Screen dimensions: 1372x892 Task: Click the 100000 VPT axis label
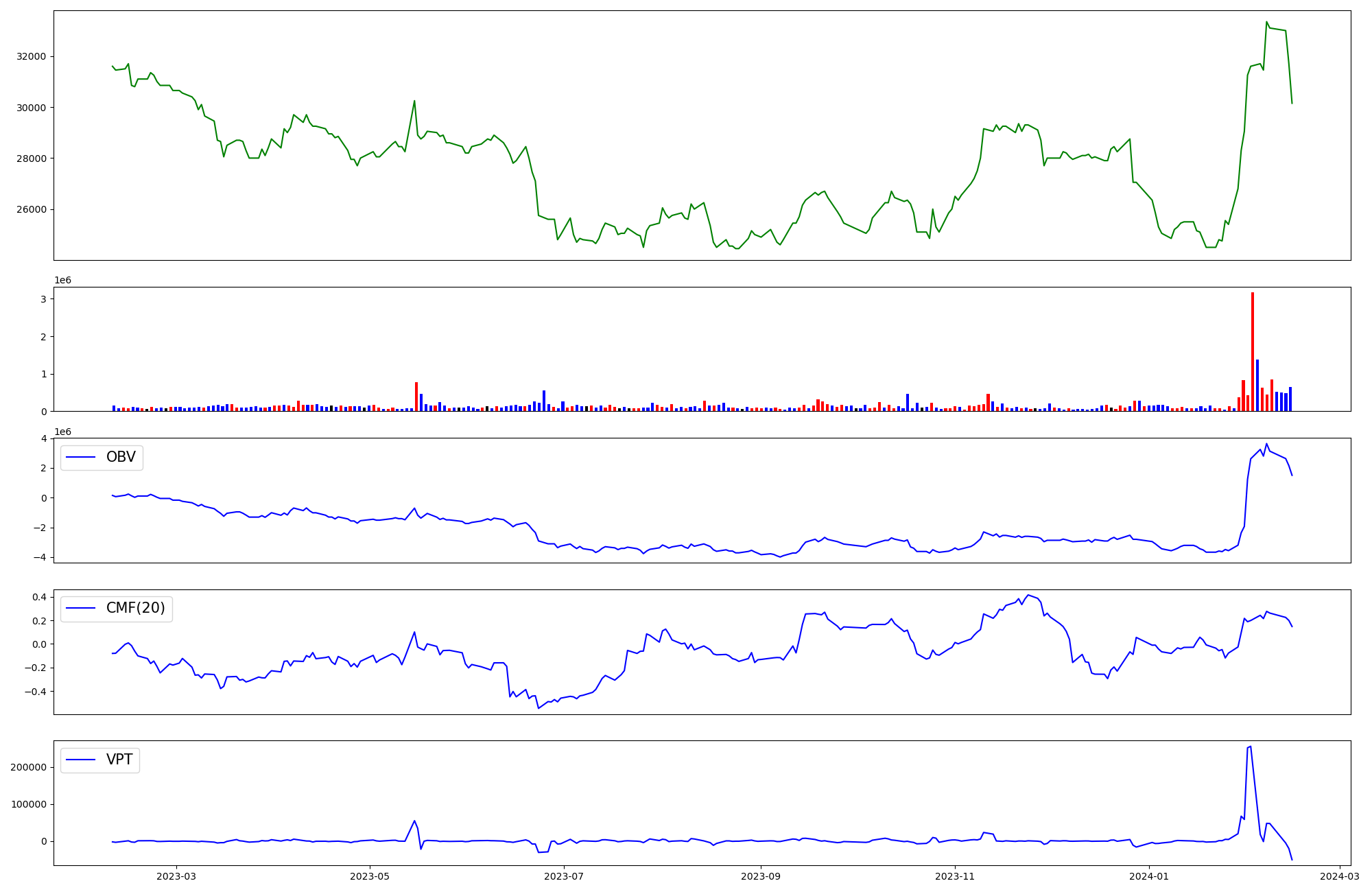pos(28,804)
